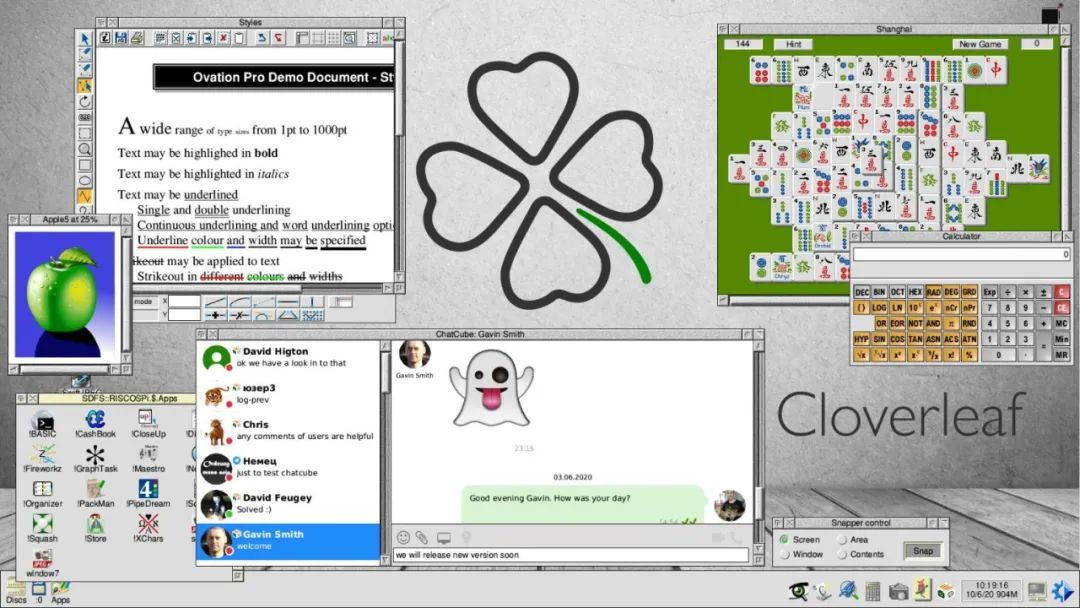The height and width of the screenshot is (608, 1080).
Task: Open the !CloseUp application icon
Action: pos(149,424)
